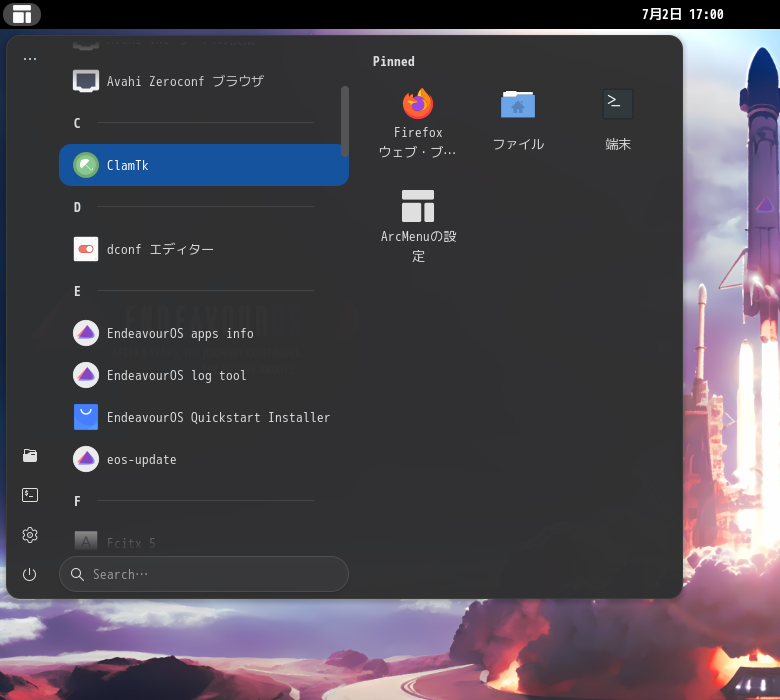780x700 pixels.
Task: Click the "F" section letter
Action: click(77, 501)
